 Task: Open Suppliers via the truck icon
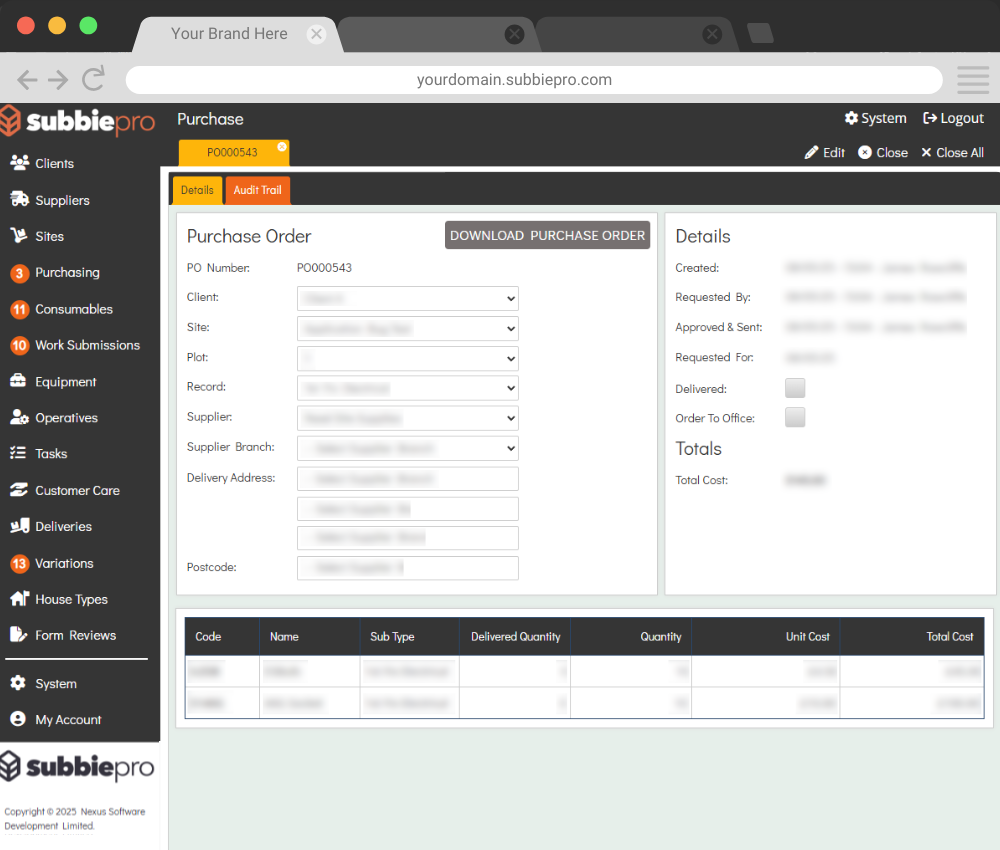coord(19,200)
